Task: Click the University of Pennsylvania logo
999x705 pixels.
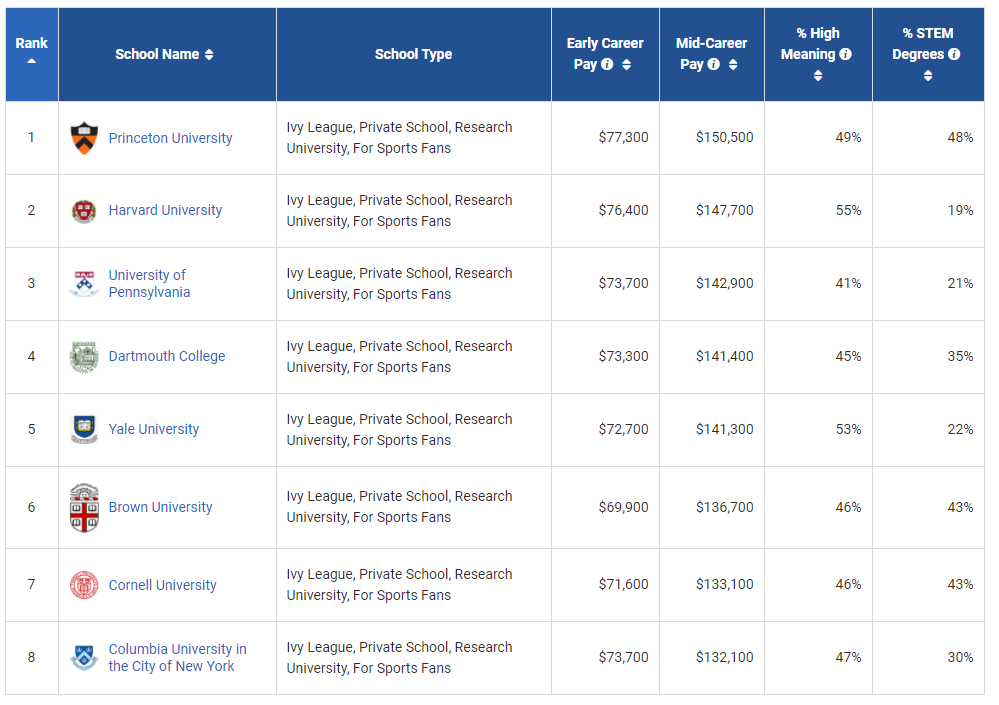Action: click(85, 284)
